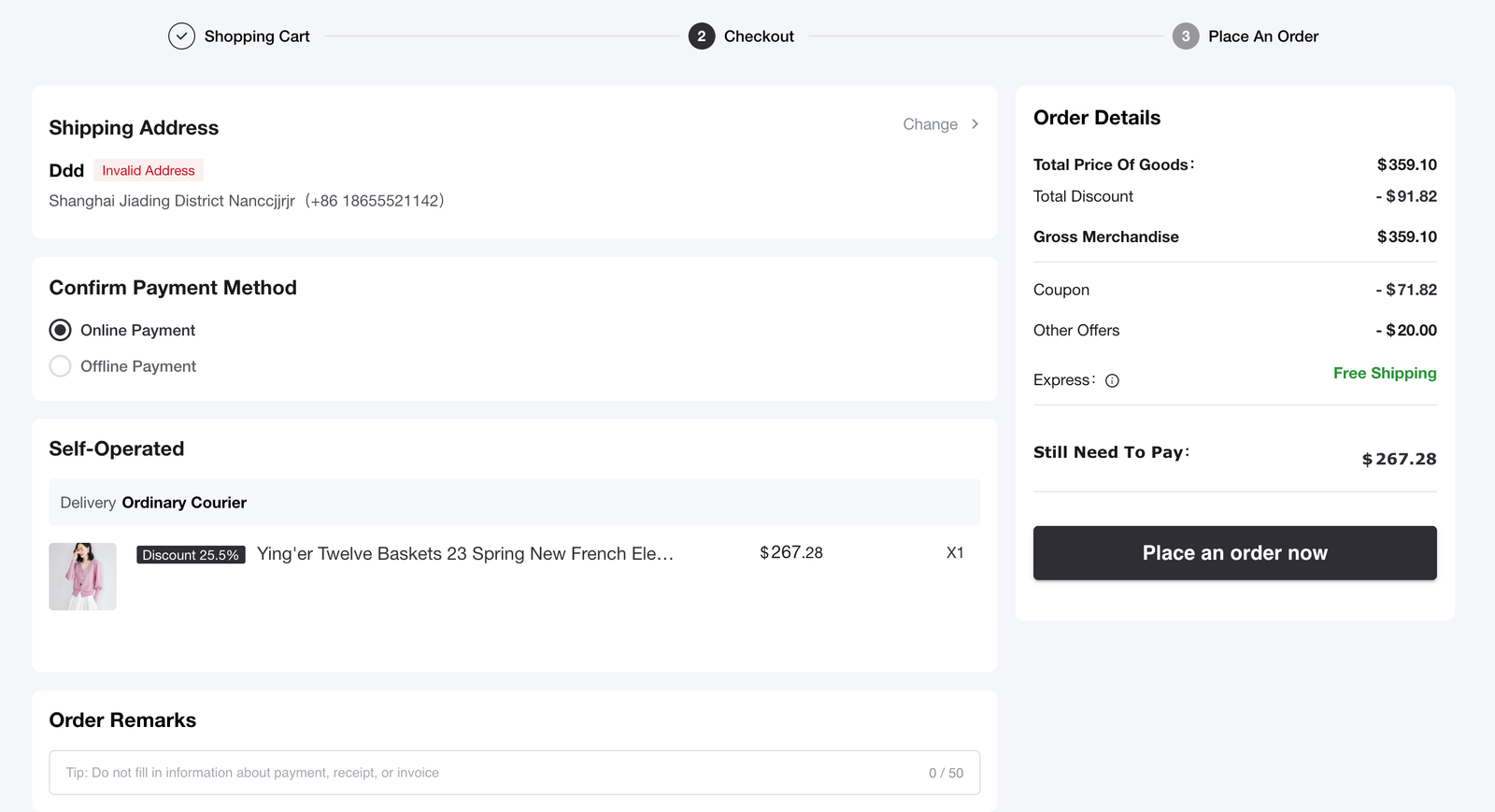Viewport: 1495px width, 812px height.
Task: Click the Checkout step number 2 icon
Action: pyautogui.click(x=701, y=36)
